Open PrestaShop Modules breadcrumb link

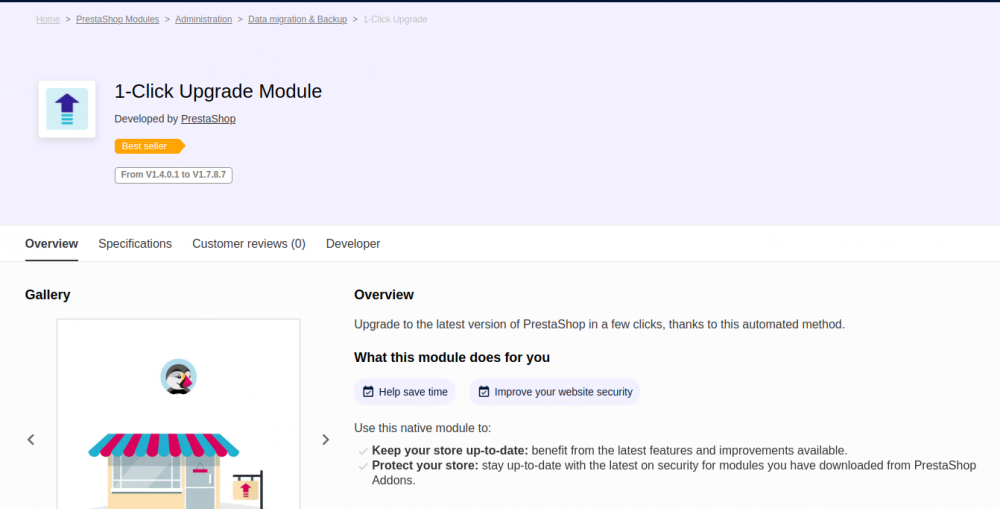(x=117, y=19)
